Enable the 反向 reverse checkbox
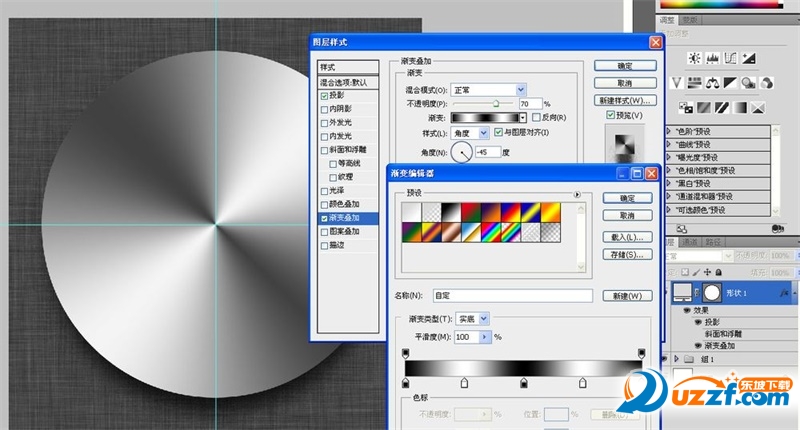Image resolution: width=800 pixels, height=430 pixels. (537, 117)
